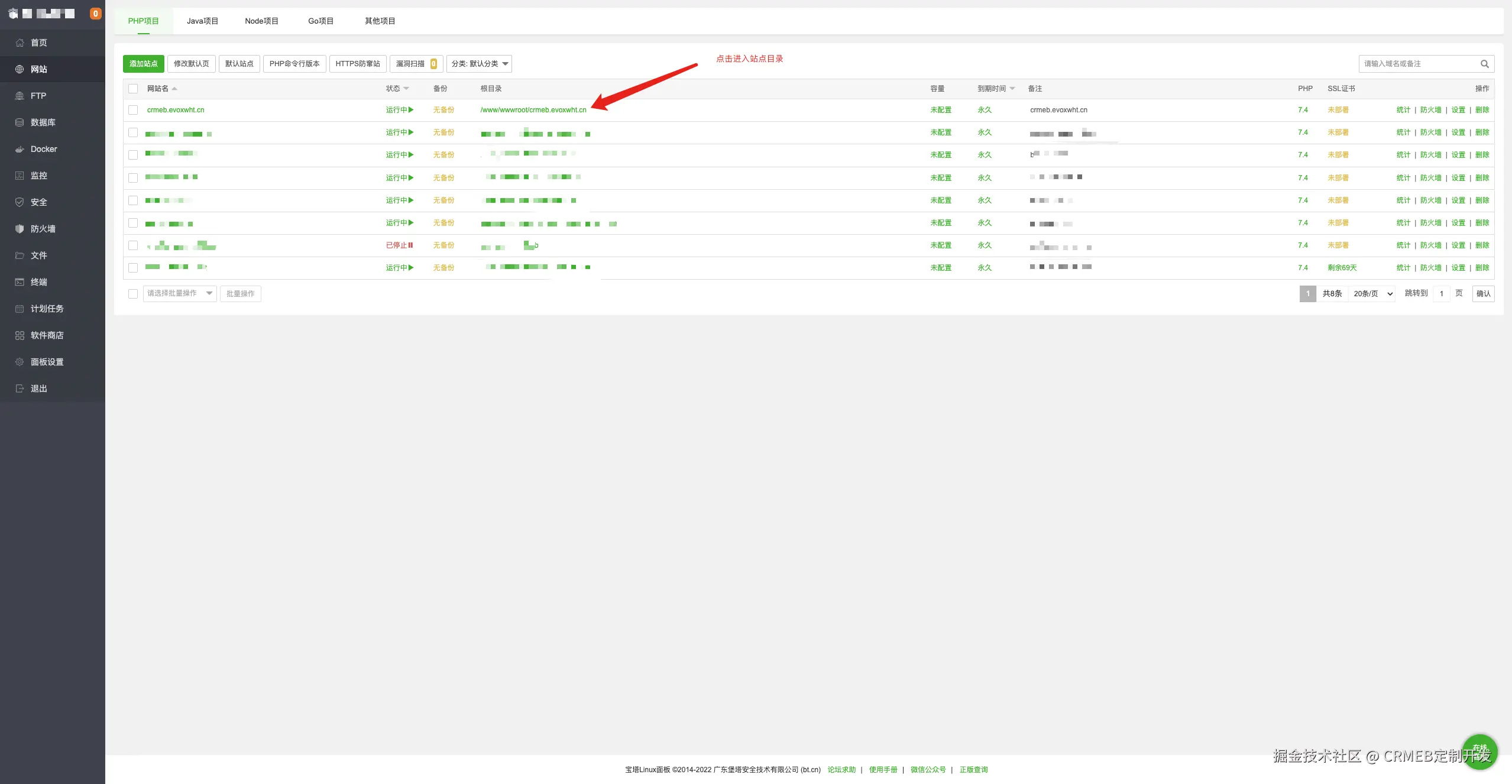Switch to the Node项目 tab
Image resolution: width=1512 pixels, height=784 pixels.
(261, 21)
